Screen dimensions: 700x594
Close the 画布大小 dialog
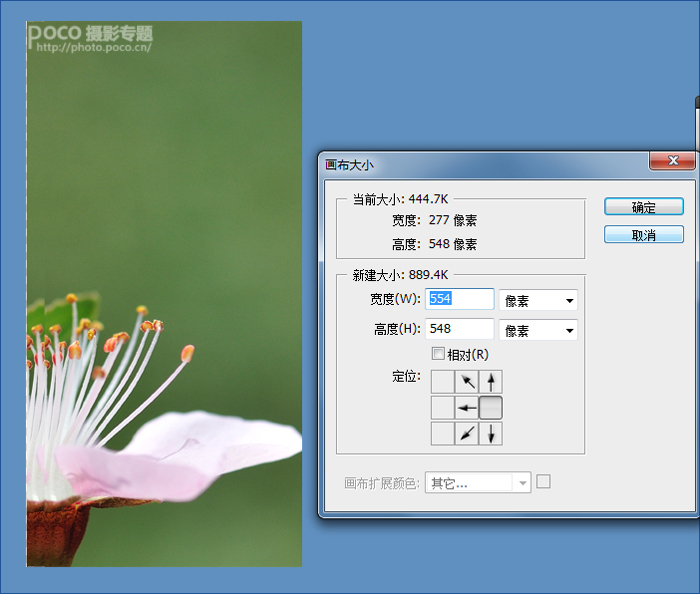click(672, 161)
